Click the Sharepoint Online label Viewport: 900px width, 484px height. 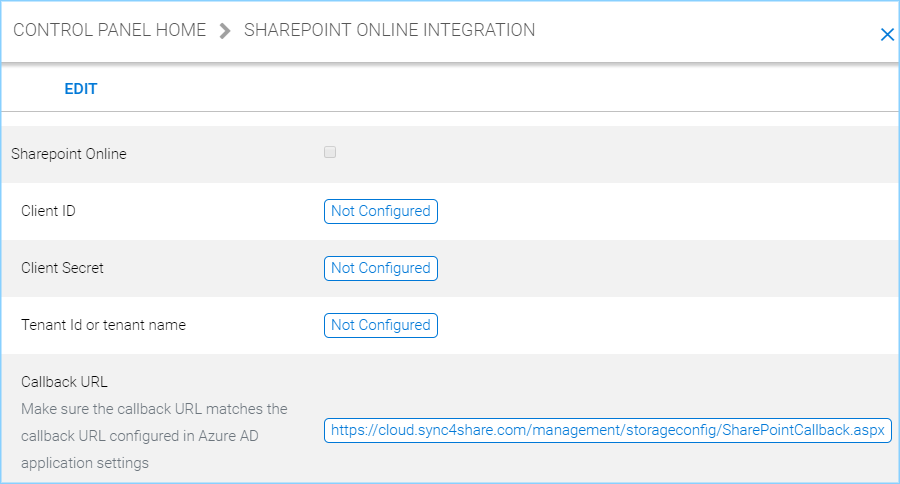click(x=69, y=154)
